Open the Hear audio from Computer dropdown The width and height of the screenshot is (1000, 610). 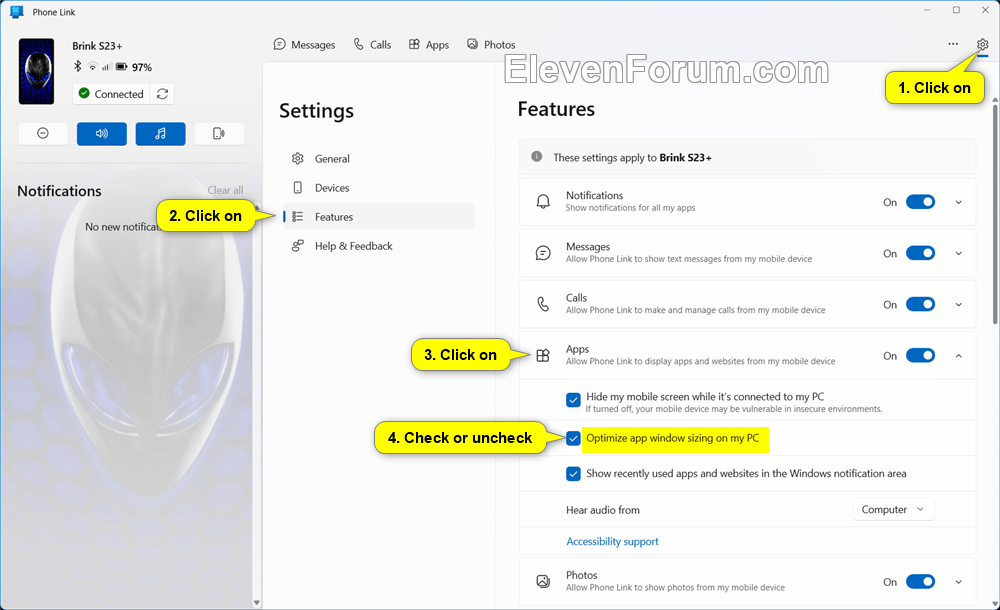coord(893,509)
